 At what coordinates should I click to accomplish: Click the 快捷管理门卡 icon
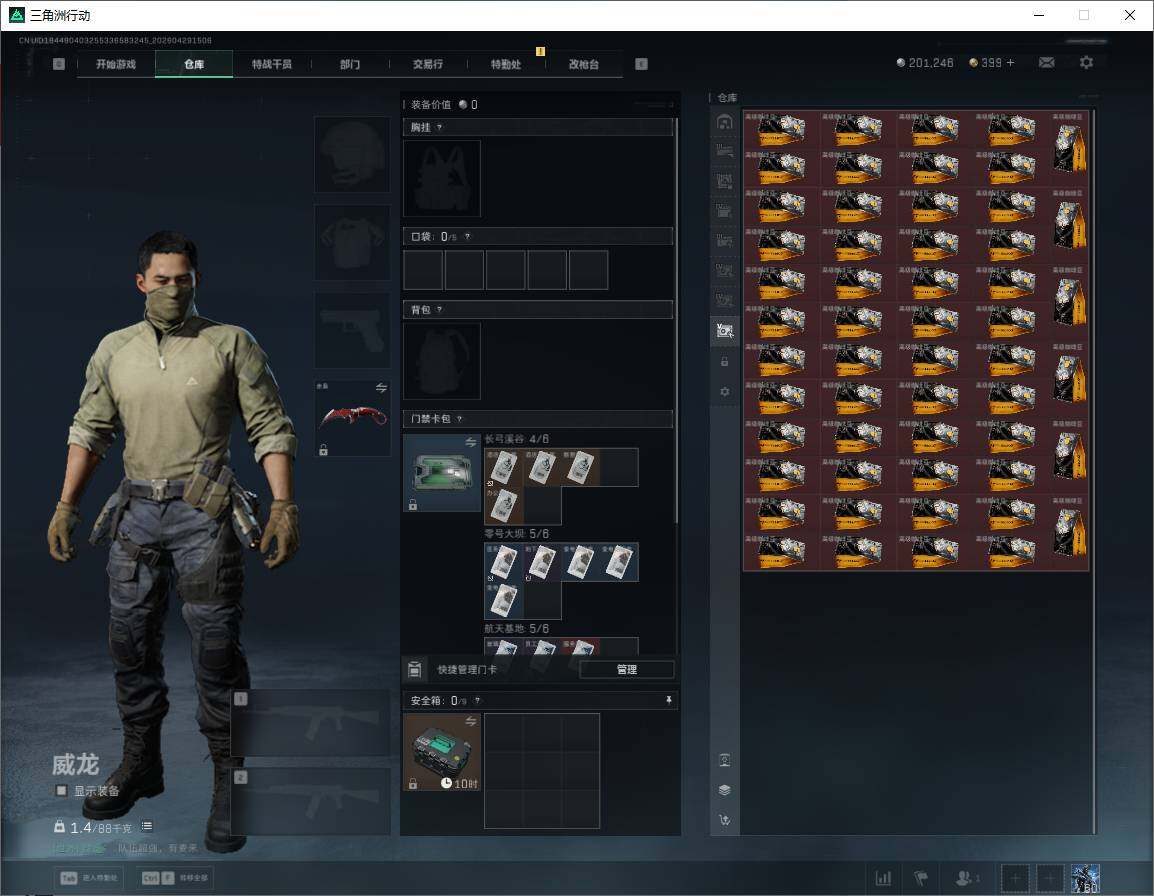(414, 669)
